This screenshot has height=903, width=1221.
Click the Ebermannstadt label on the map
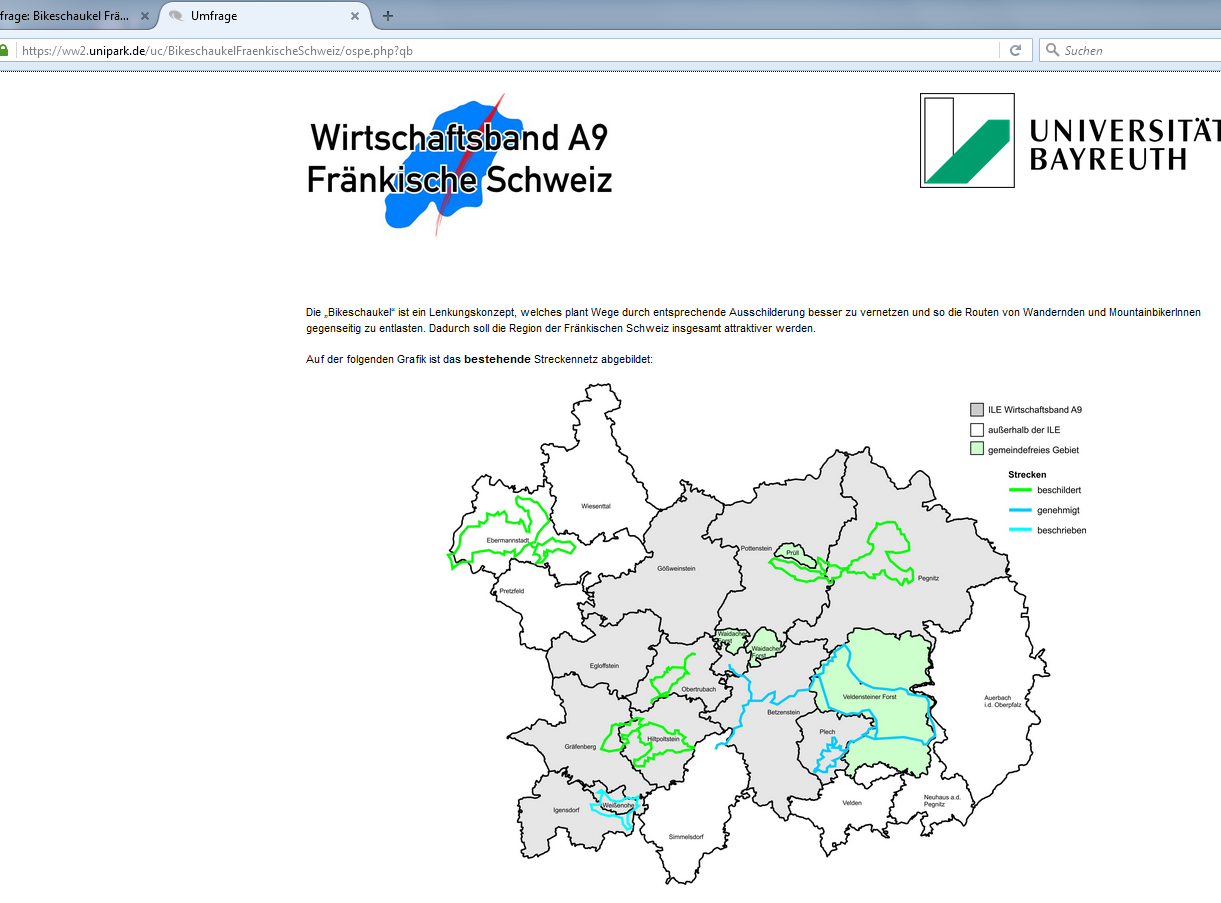[507, 540]
